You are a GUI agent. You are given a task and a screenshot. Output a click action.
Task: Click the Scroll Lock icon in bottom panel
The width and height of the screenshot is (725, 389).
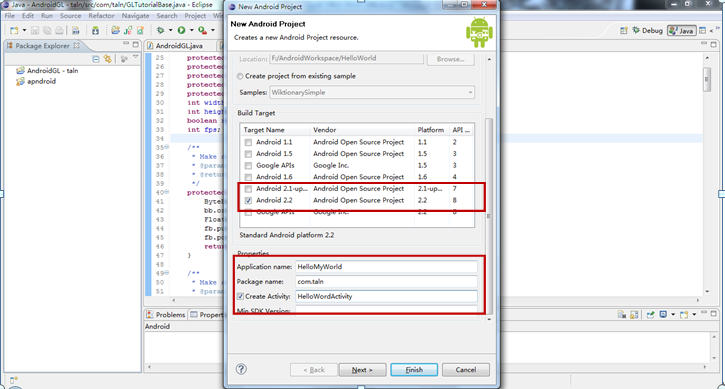coord(634,315)
